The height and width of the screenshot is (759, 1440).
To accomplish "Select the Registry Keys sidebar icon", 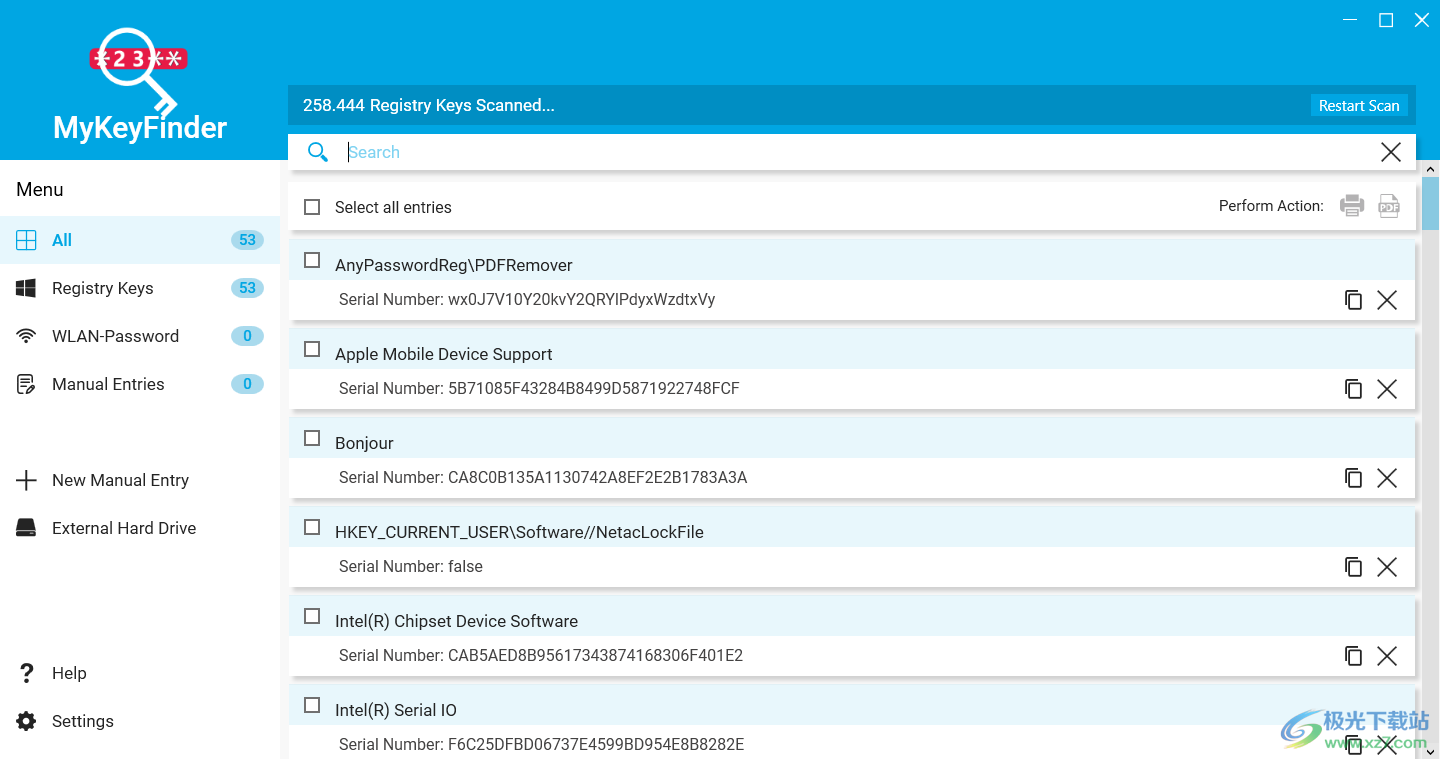I will click(26, 288).
